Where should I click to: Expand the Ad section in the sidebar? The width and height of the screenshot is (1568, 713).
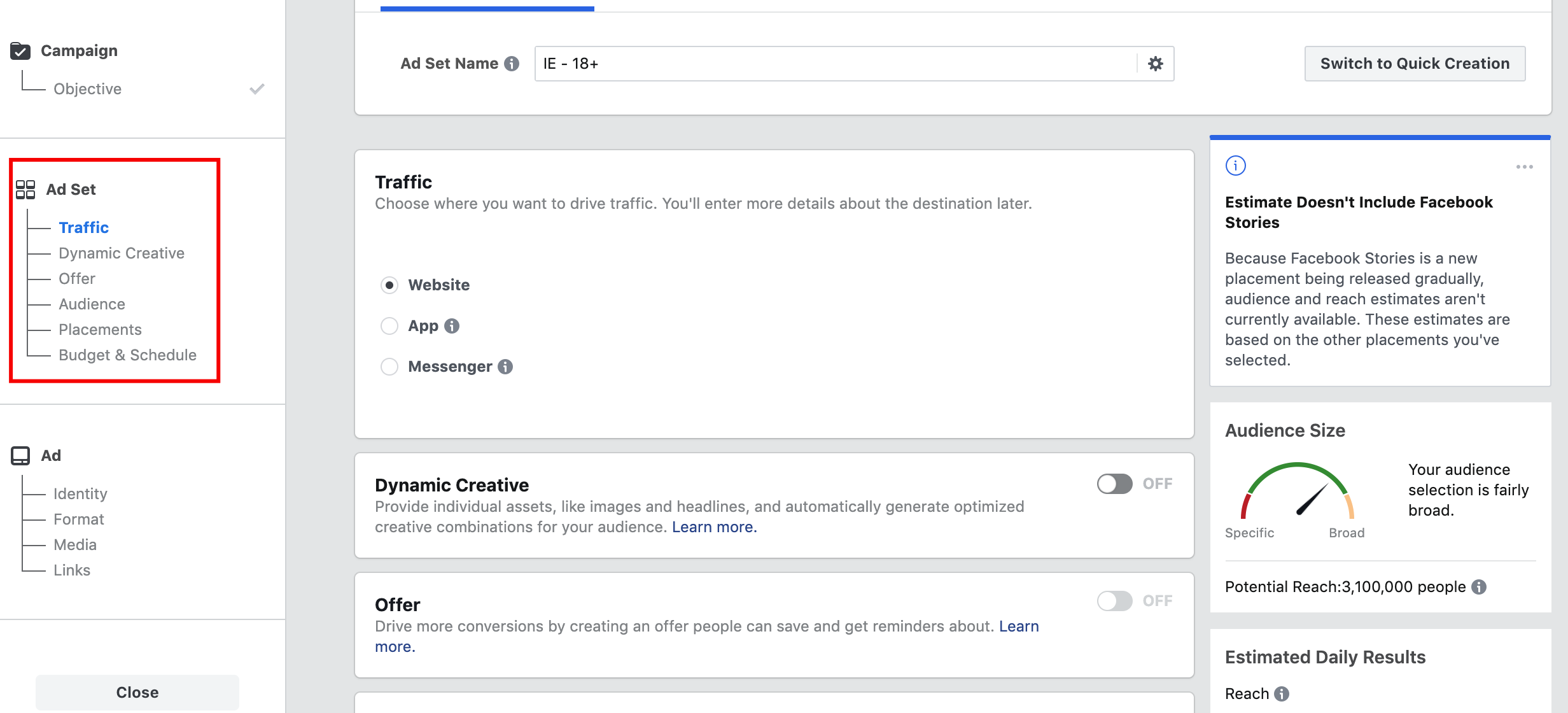pyautogui.click(x=50, y=455)
